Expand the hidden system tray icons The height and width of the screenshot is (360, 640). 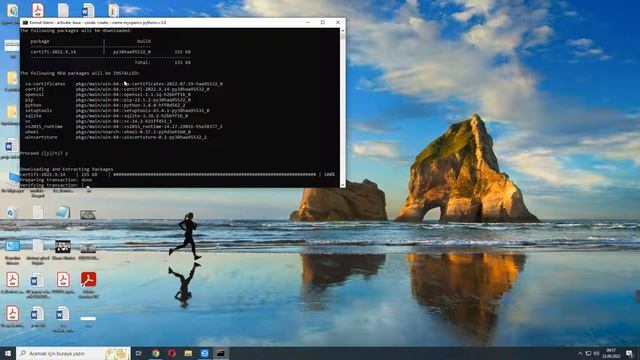[580, 353]
